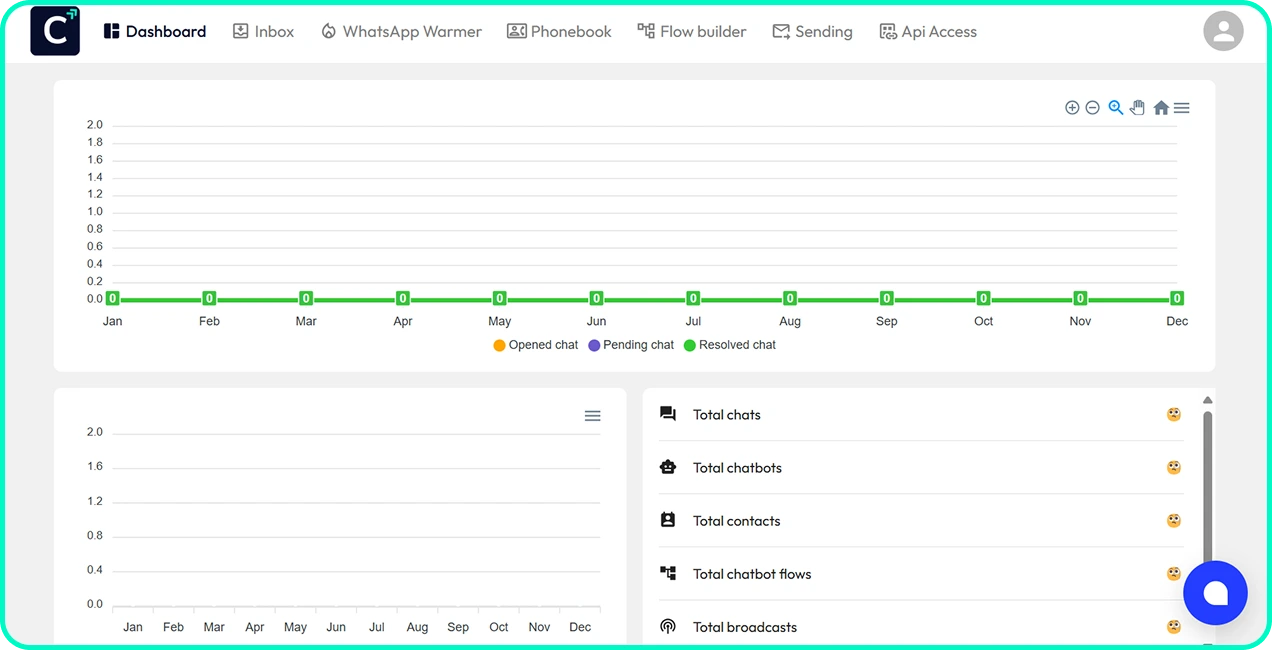Viewport: 1272px width, 650px height.
Task: Click the zoom in plus icon
Action: [x=1072, y=108]
